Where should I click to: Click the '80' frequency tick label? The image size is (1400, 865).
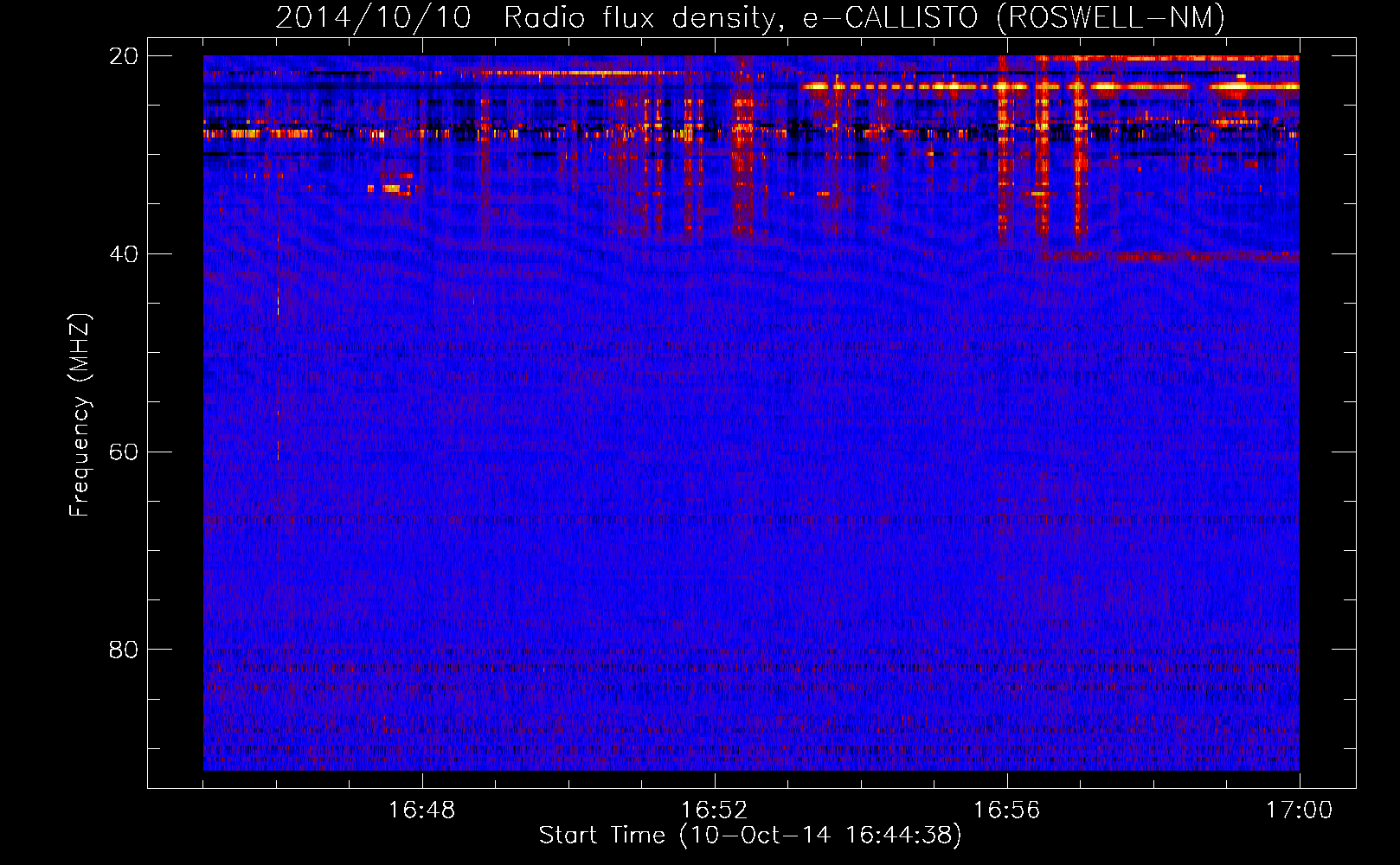pos(124,650)
